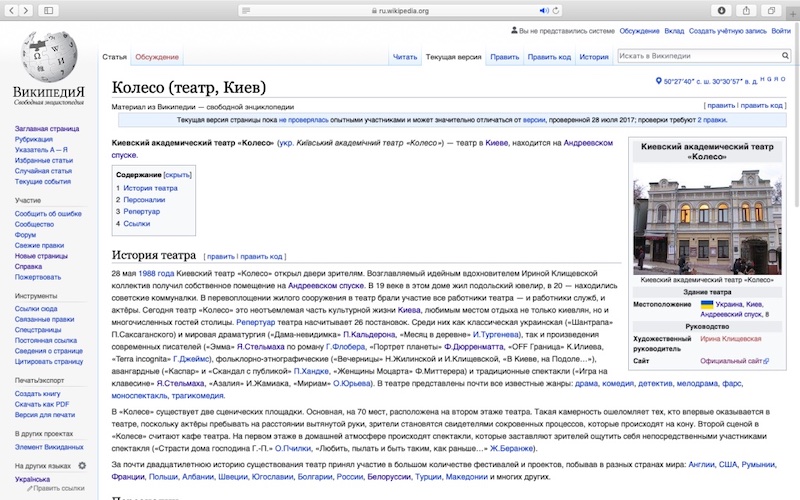The height and width of the screenshot is (500, 800).
Task: Open 'Заглавная страница' in sidebar
Action: [x=47, y=129]
